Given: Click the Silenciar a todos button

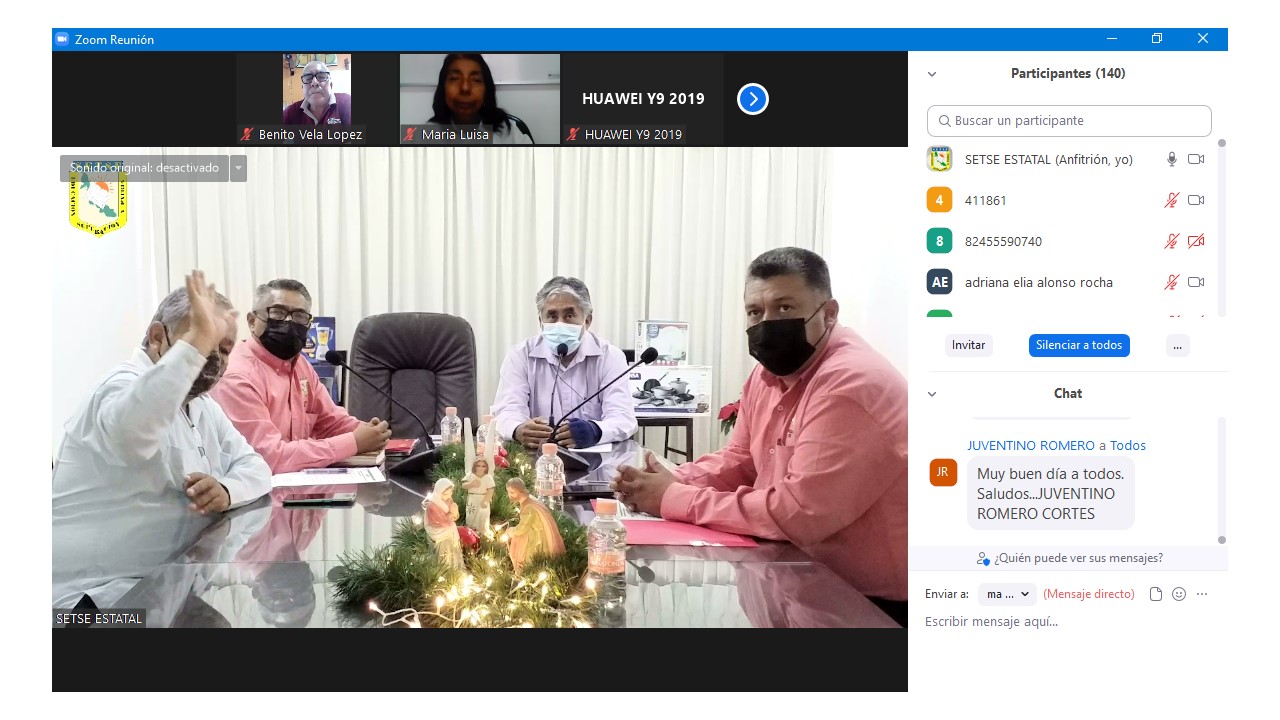Looking at the screenshot, I should point(1079,345).
